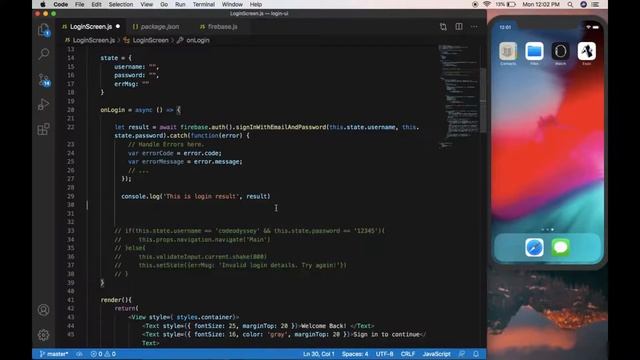This screenshot has width=640, height=360.
Task: Open notifications bell in status bar
Action: click(x=476, y=354)
